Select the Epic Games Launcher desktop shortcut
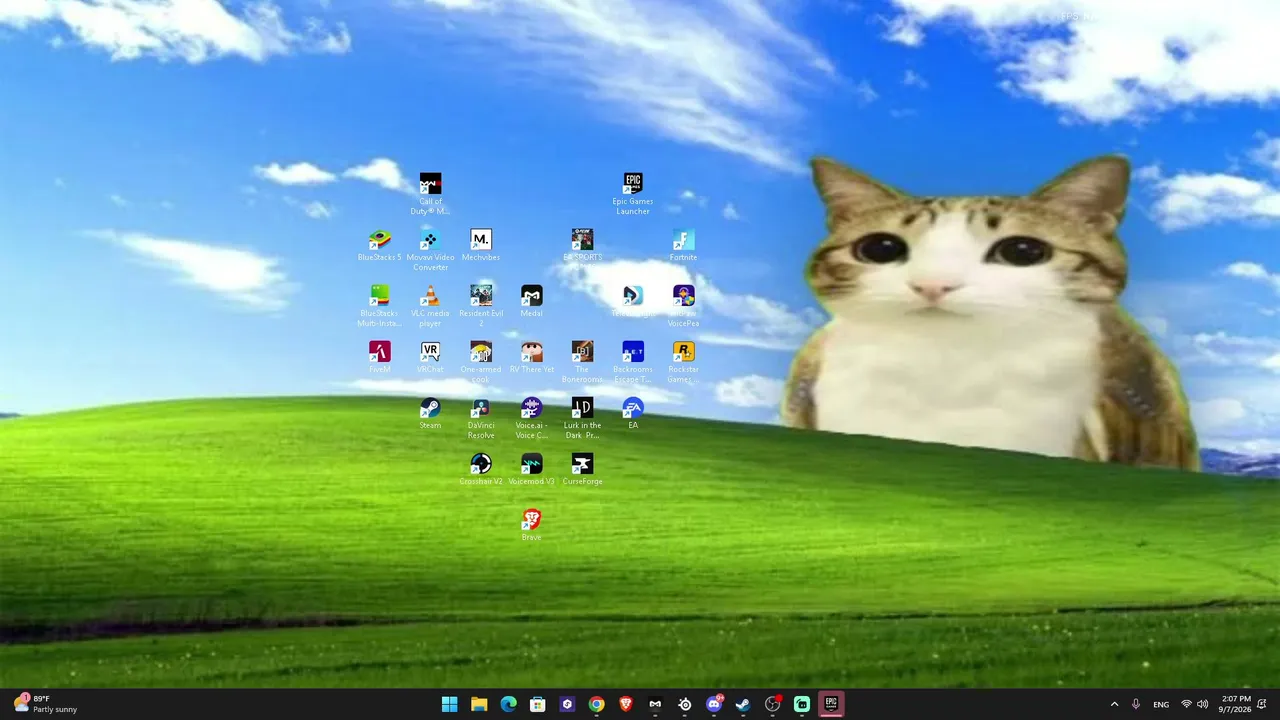Viewport: 1280px width, 720px height. click(x=633, y=194)
